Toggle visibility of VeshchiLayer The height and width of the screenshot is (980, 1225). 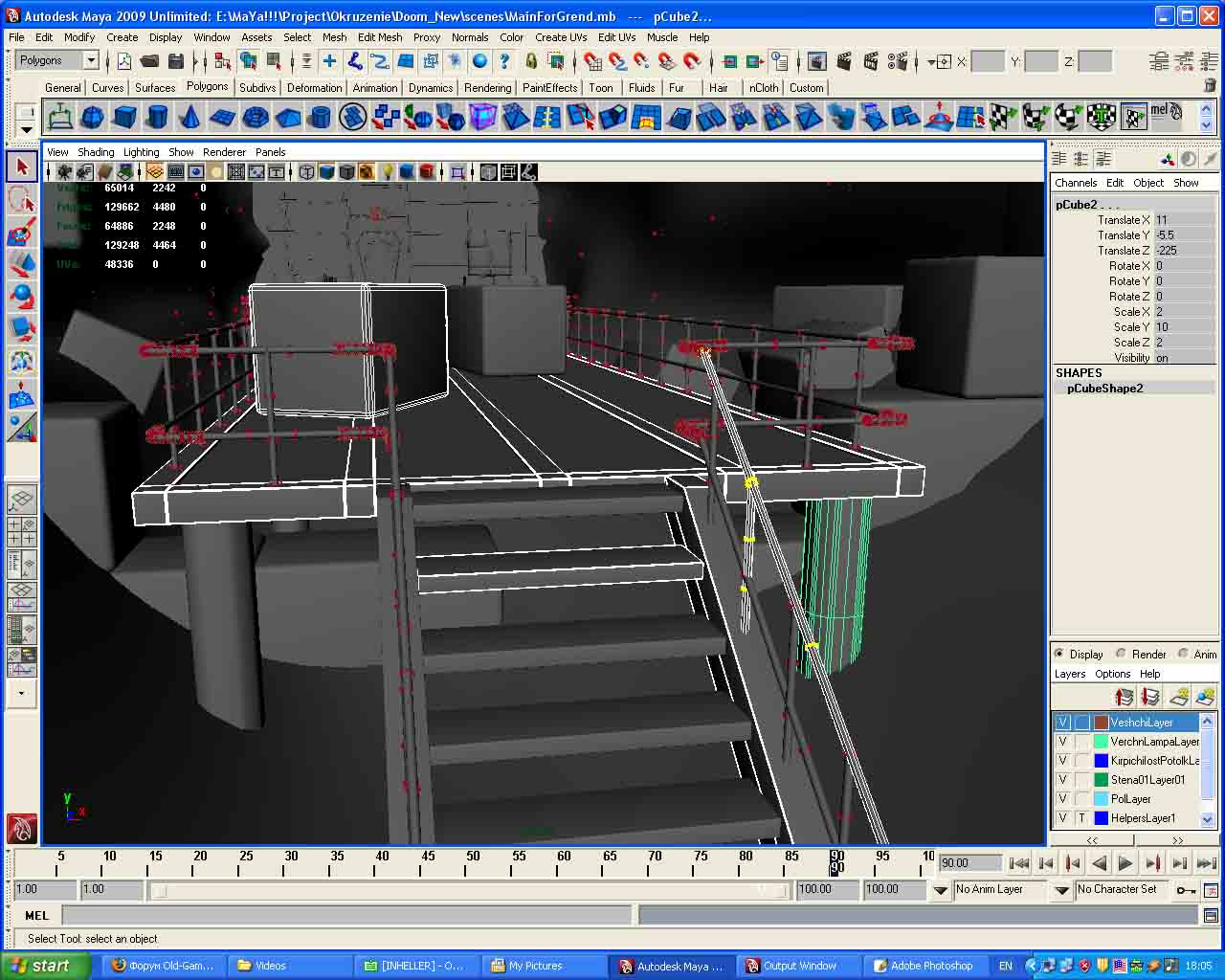point(1062,723)
